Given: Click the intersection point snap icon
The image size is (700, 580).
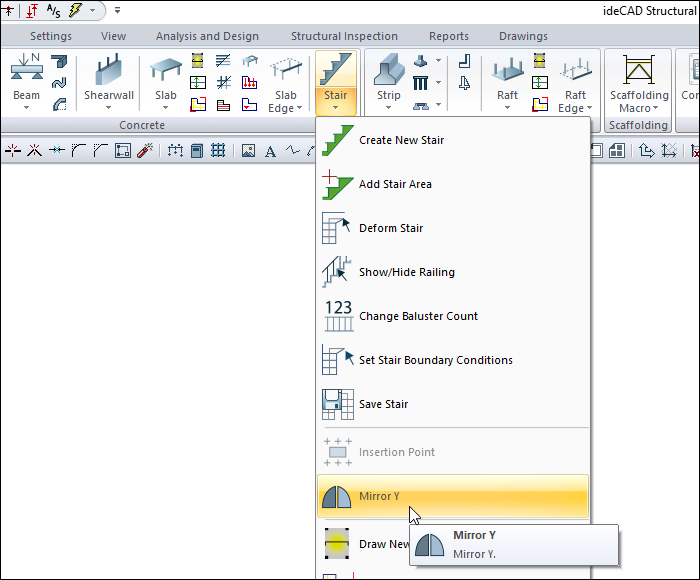Looking at the screenshot, I should [35, 150].
